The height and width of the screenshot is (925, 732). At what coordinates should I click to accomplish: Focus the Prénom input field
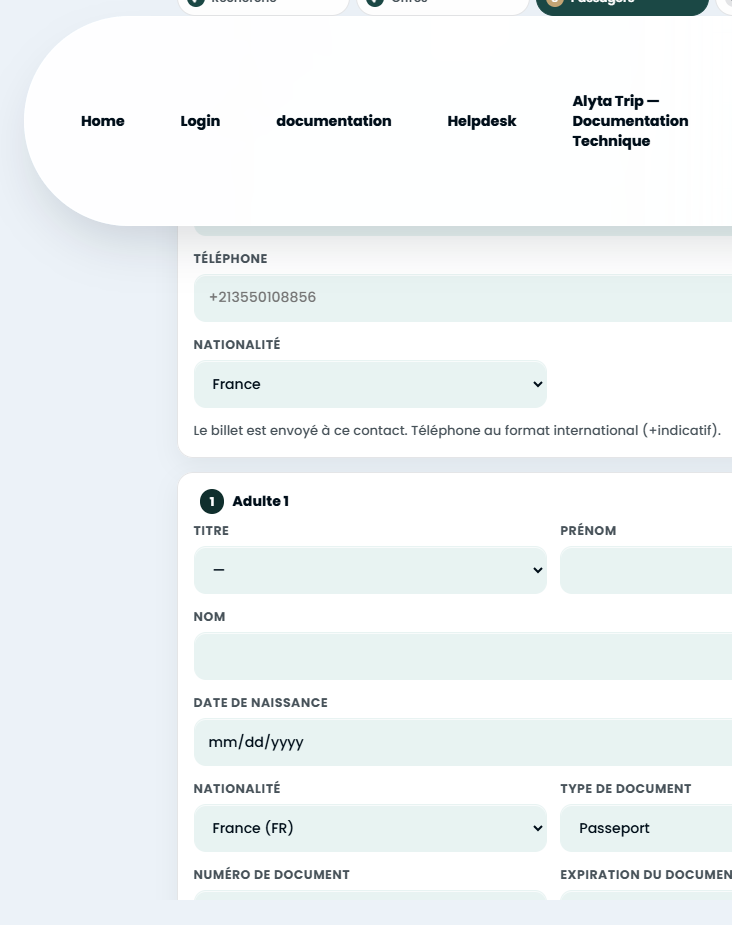click(x=646, y=570)
